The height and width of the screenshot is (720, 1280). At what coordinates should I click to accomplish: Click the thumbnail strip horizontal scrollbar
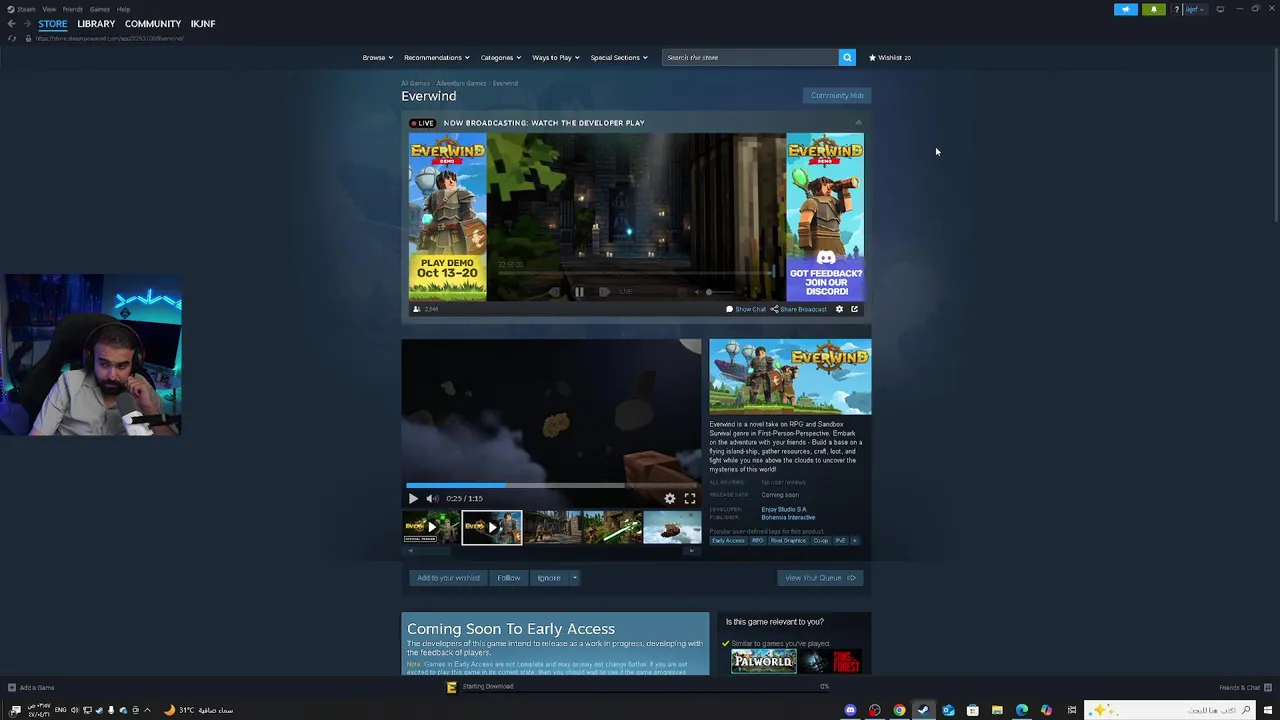pos(551,551)
